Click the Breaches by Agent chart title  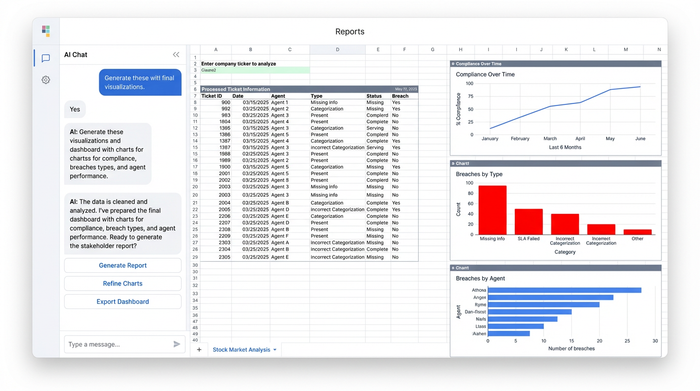point(480,279)
